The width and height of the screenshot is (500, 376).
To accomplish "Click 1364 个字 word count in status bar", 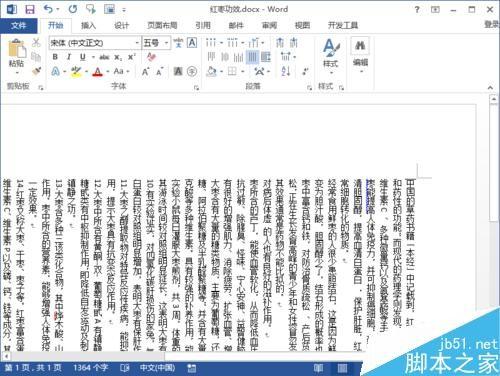I will click(x=90, y=368).
